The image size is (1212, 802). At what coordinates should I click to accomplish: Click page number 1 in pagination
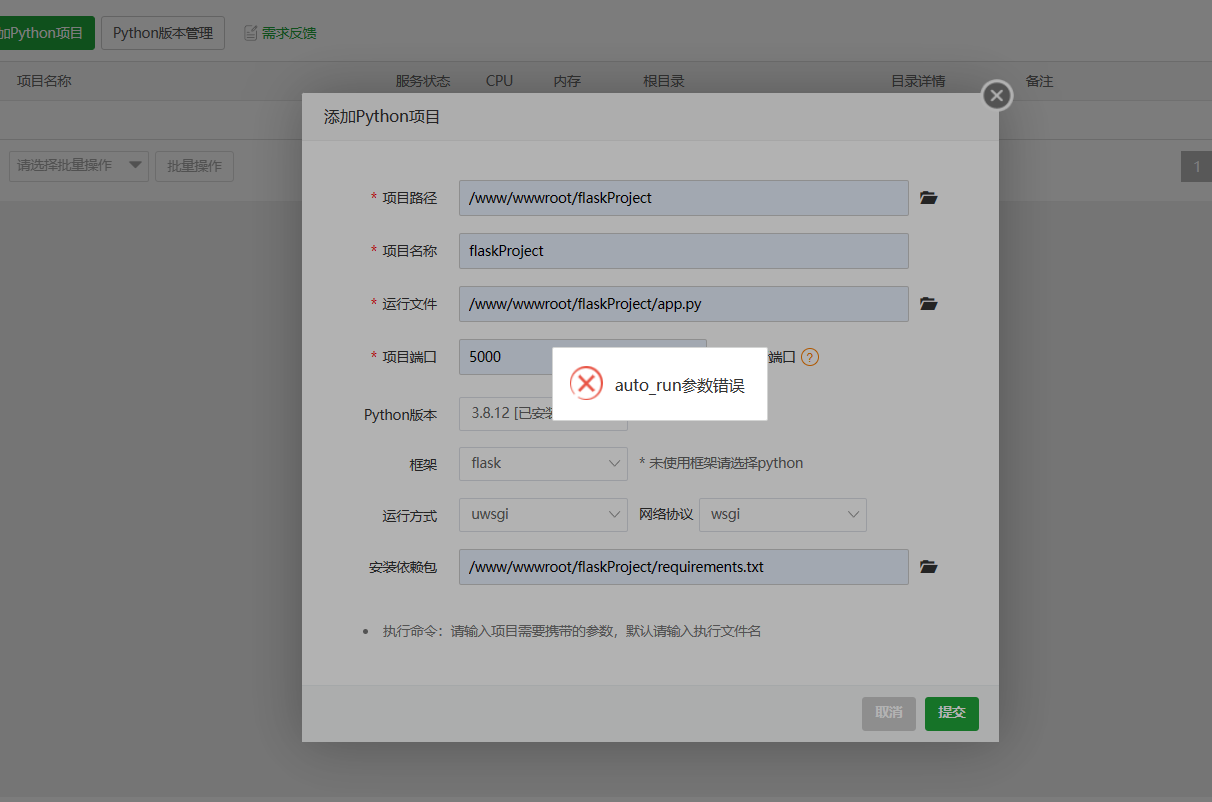point(1196,167)
